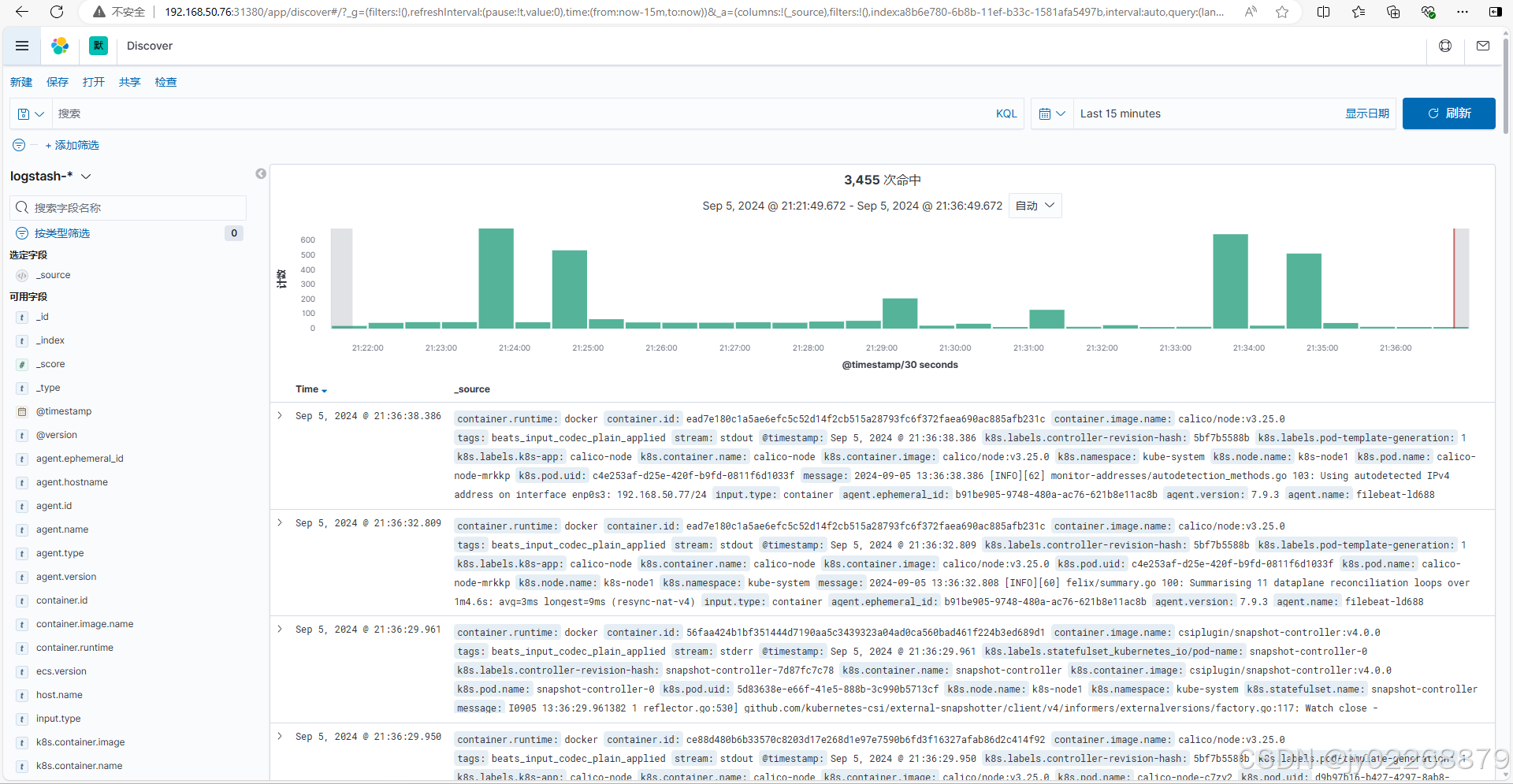Click the _source field in selected fields
Viewport: 1513px width, 784px height.
point(54,275)
